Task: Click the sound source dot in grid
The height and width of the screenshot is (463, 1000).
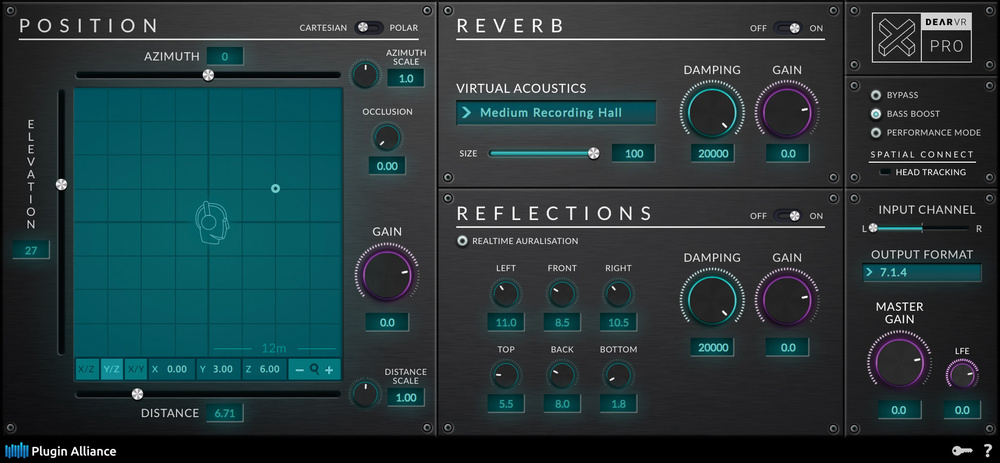Action: coord(276,188)
